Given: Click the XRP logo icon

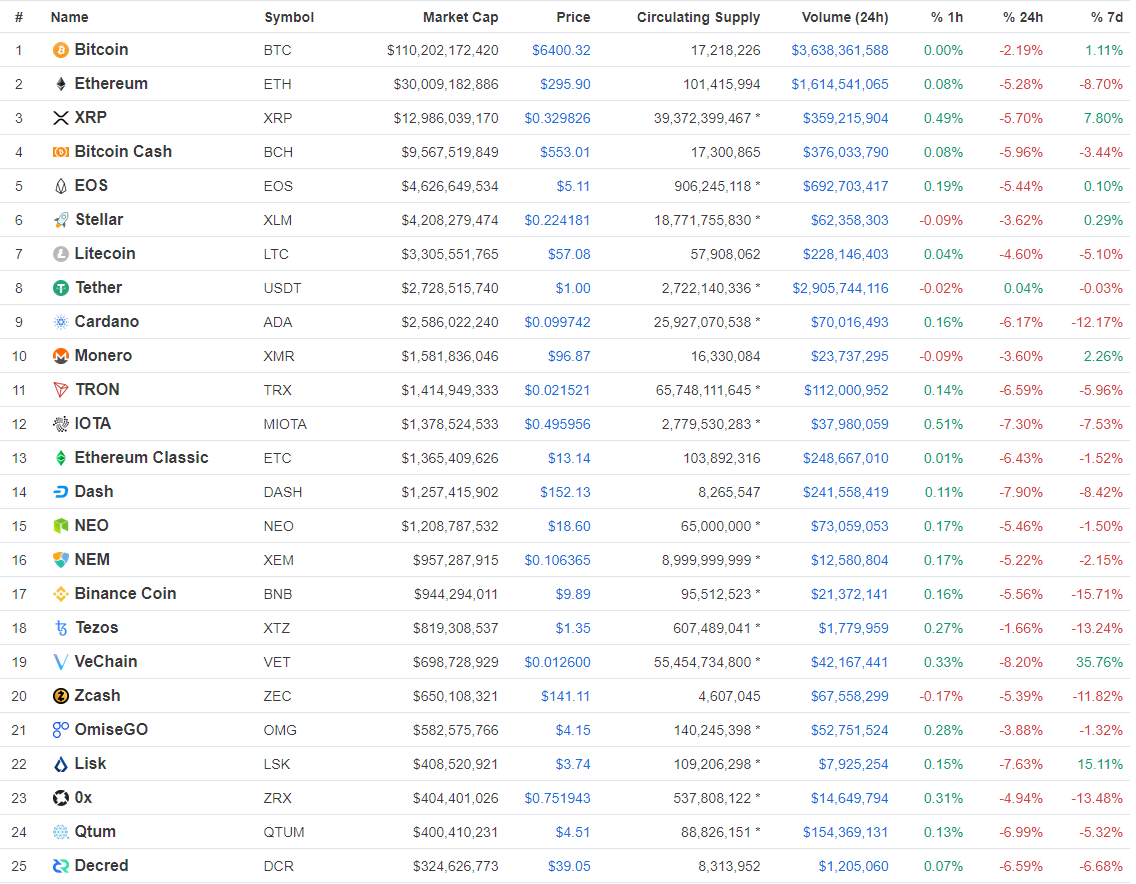Looking at the screenshot, I should [61, 118].
